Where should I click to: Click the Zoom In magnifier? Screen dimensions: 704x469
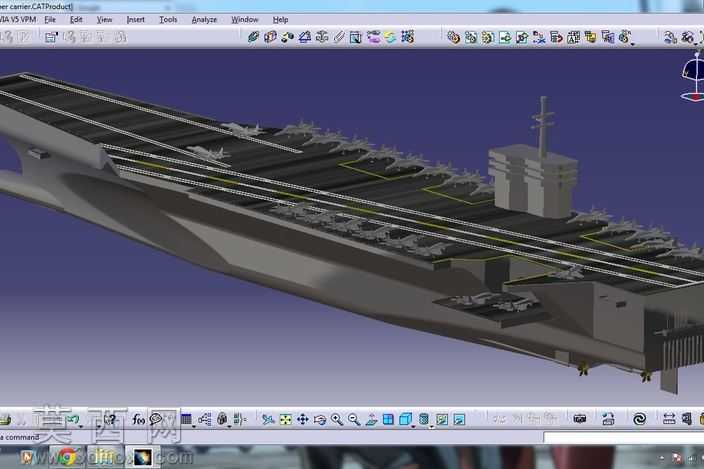point(337,419)
